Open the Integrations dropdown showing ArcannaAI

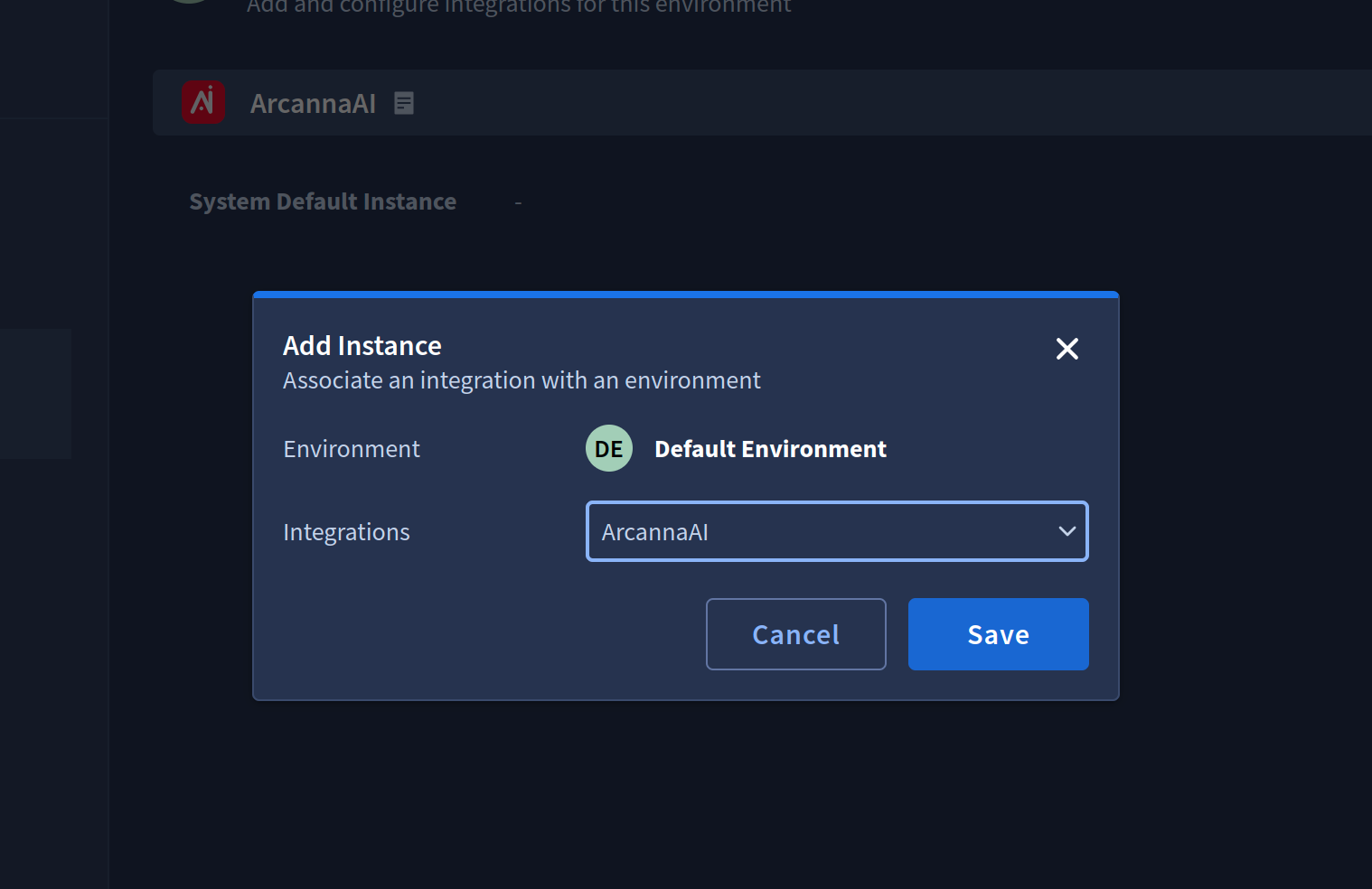pyautogui.click(x=837, y=531)
